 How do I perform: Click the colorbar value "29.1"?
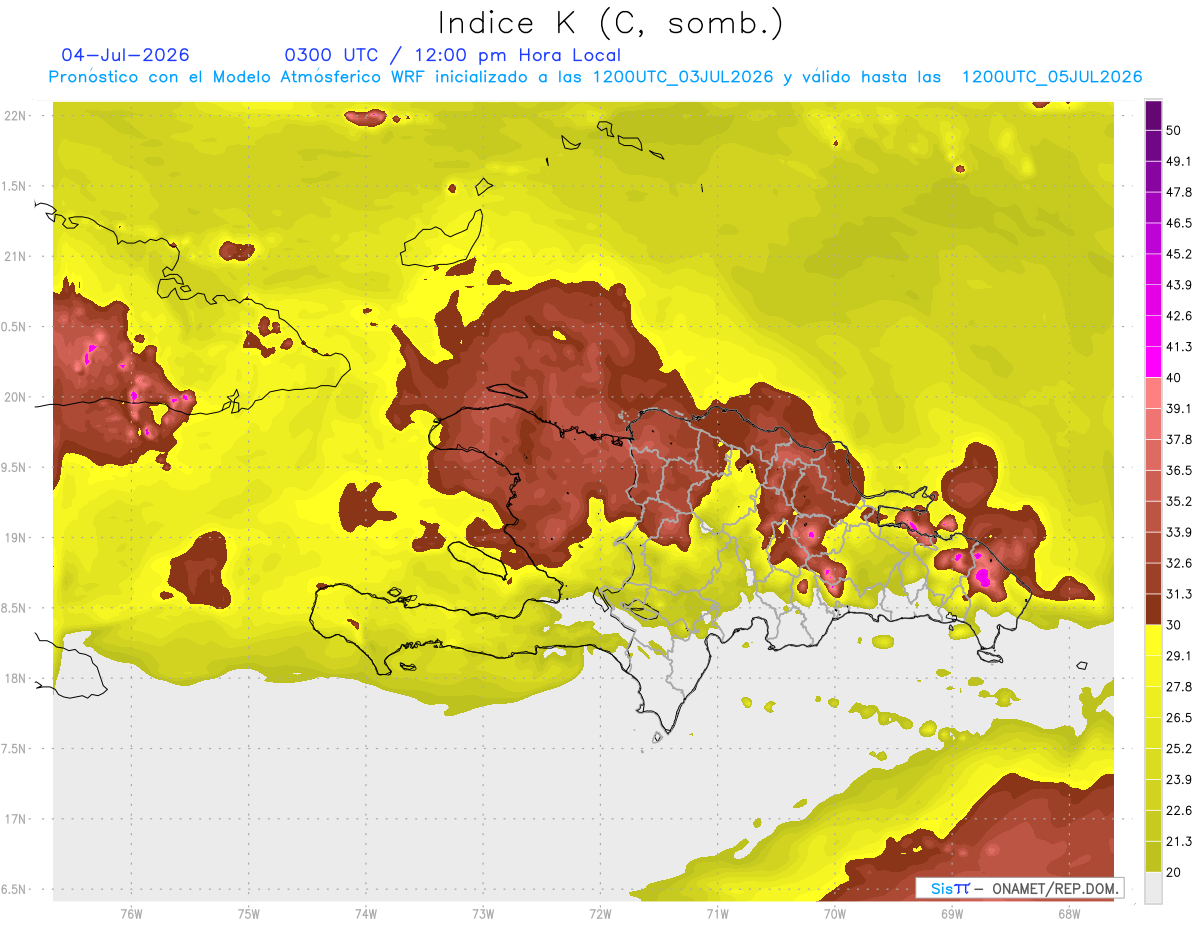[x=1178, y=656]
